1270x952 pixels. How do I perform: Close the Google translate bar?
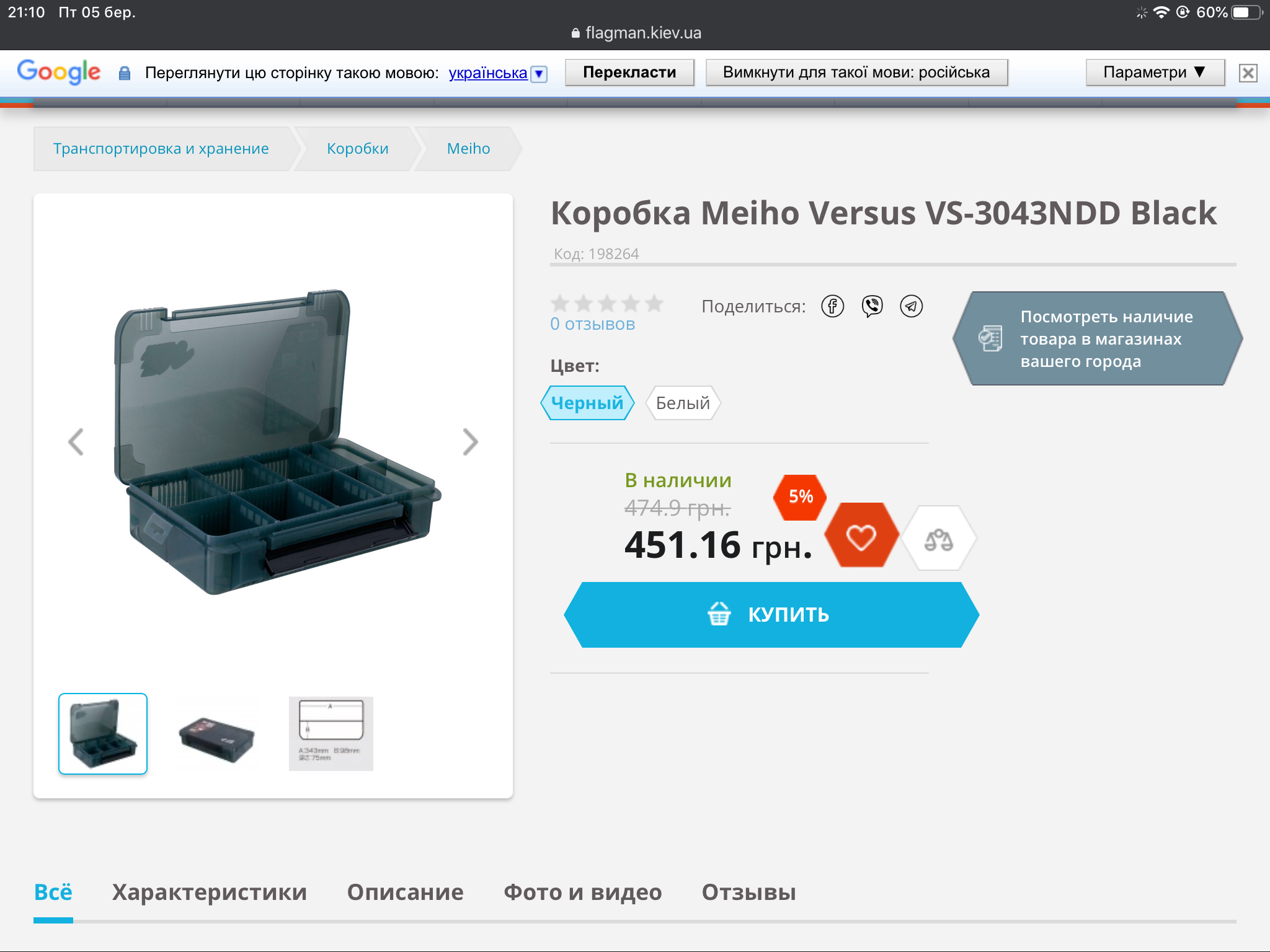(1248, 73)
